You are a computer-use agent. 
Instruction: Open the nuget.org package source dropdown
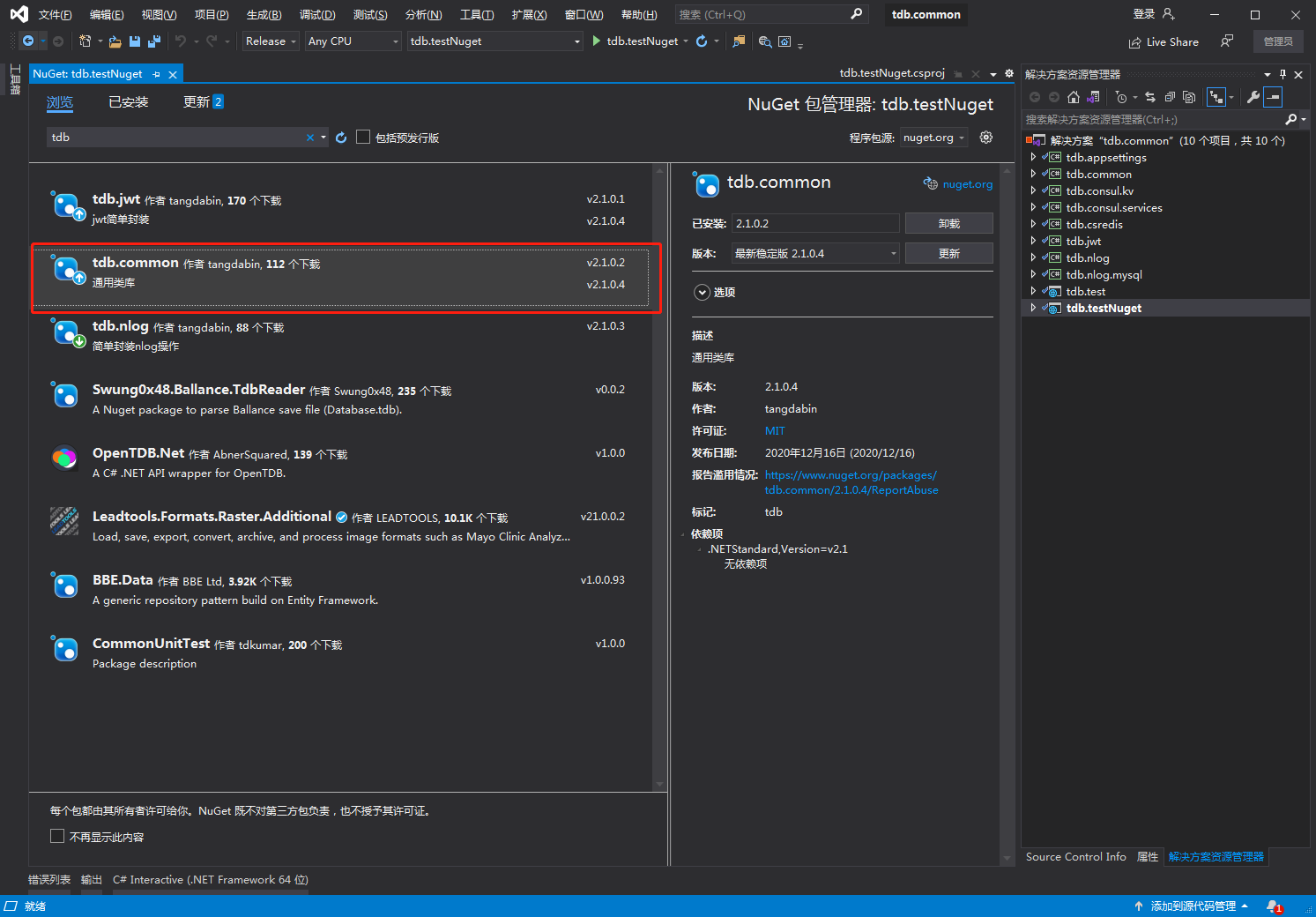(x=933, y=138)
